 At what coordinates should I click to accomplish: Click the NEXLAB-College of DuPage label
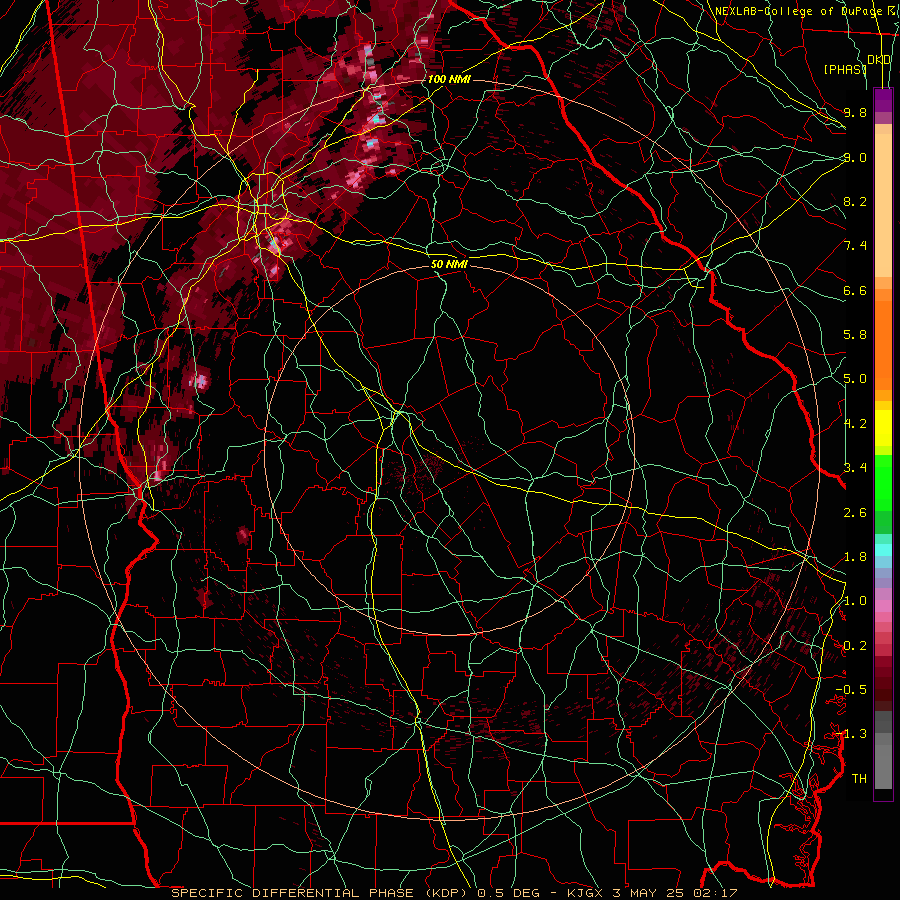click(x=798, y=11)
